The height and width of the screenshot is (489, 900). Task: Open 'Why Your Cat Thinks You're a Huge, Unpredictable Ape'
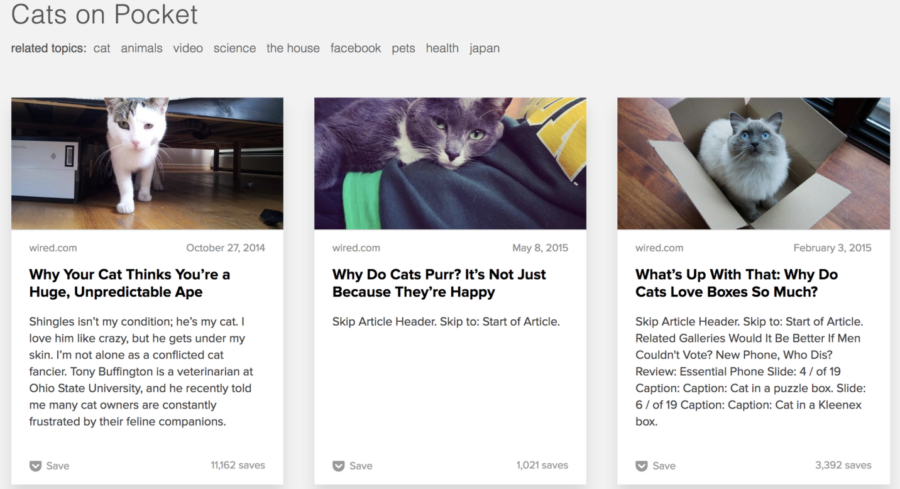130,283
